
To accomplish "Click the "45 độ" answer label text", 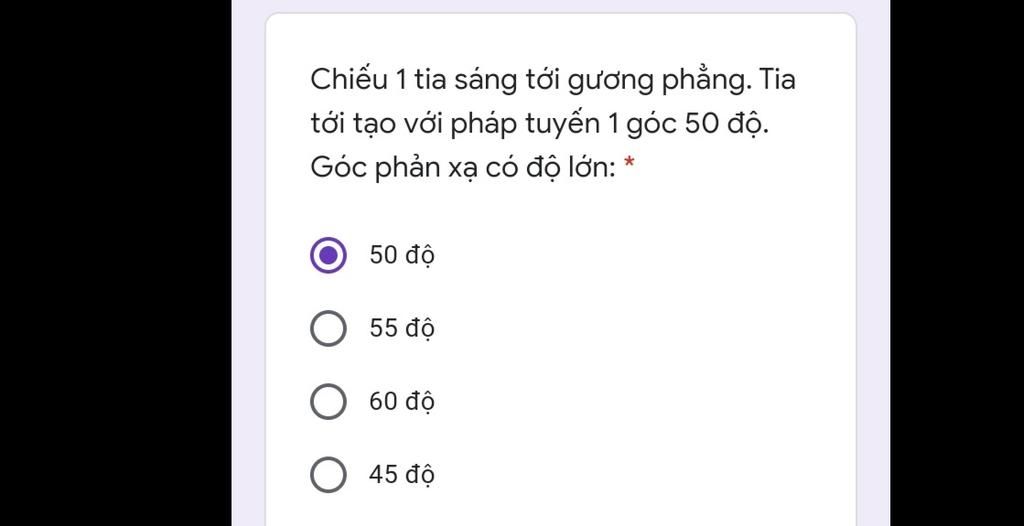I will [402, 474].
